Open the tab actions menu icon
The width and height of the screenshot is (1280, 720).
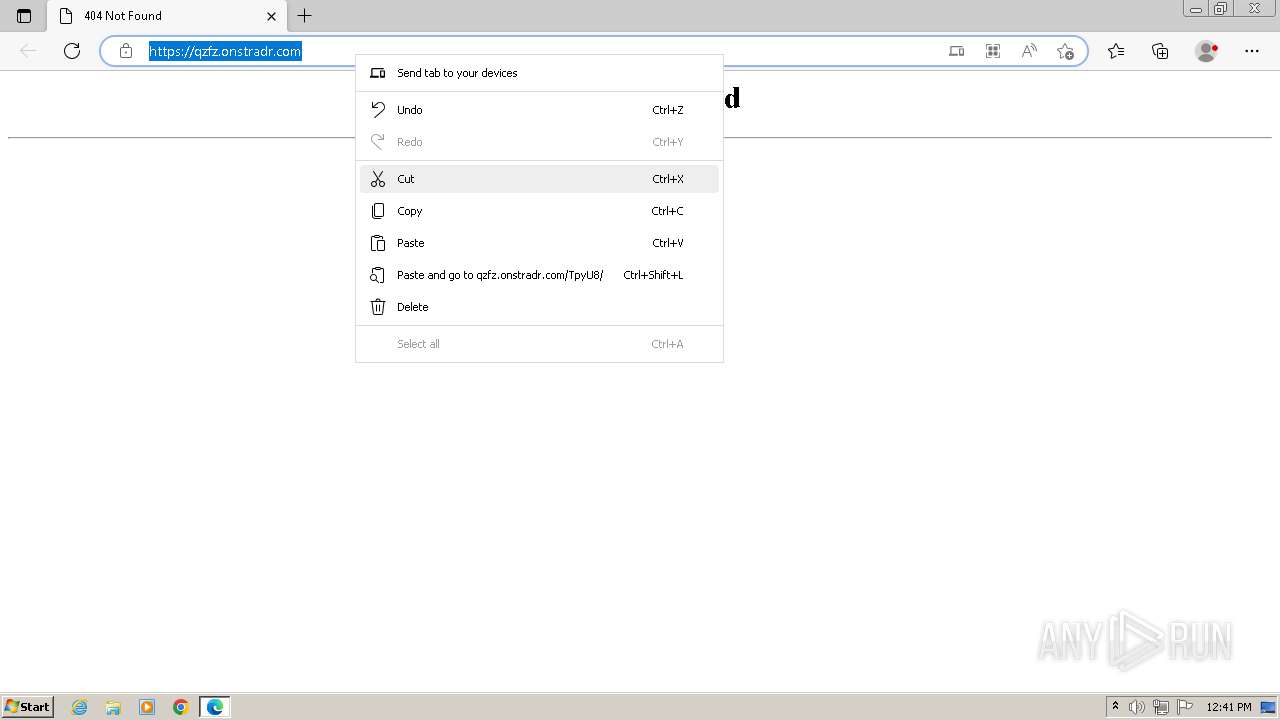coord(24,16)
